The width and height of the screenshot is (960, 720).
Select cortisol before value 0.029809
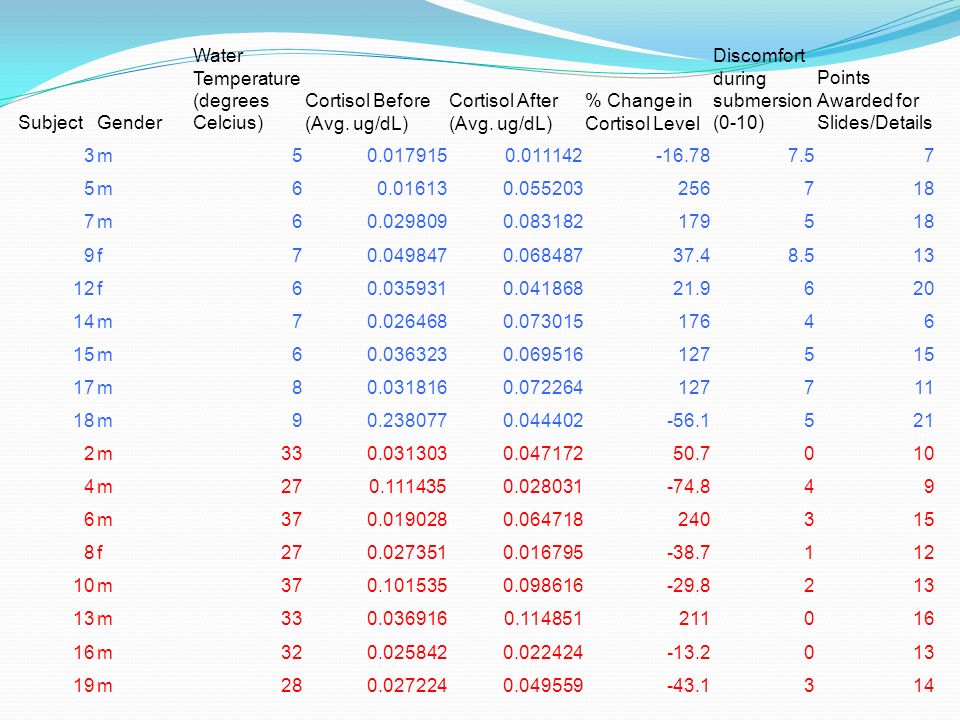click(407, 222)
